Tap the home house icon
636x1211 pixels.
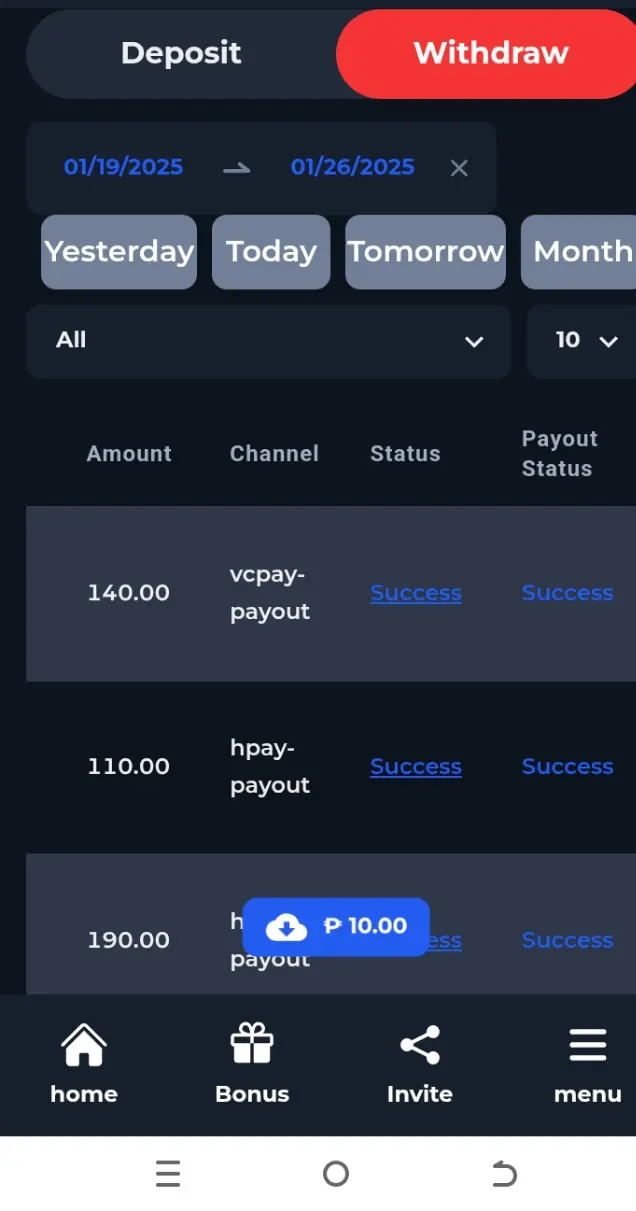click(84, 1045)
